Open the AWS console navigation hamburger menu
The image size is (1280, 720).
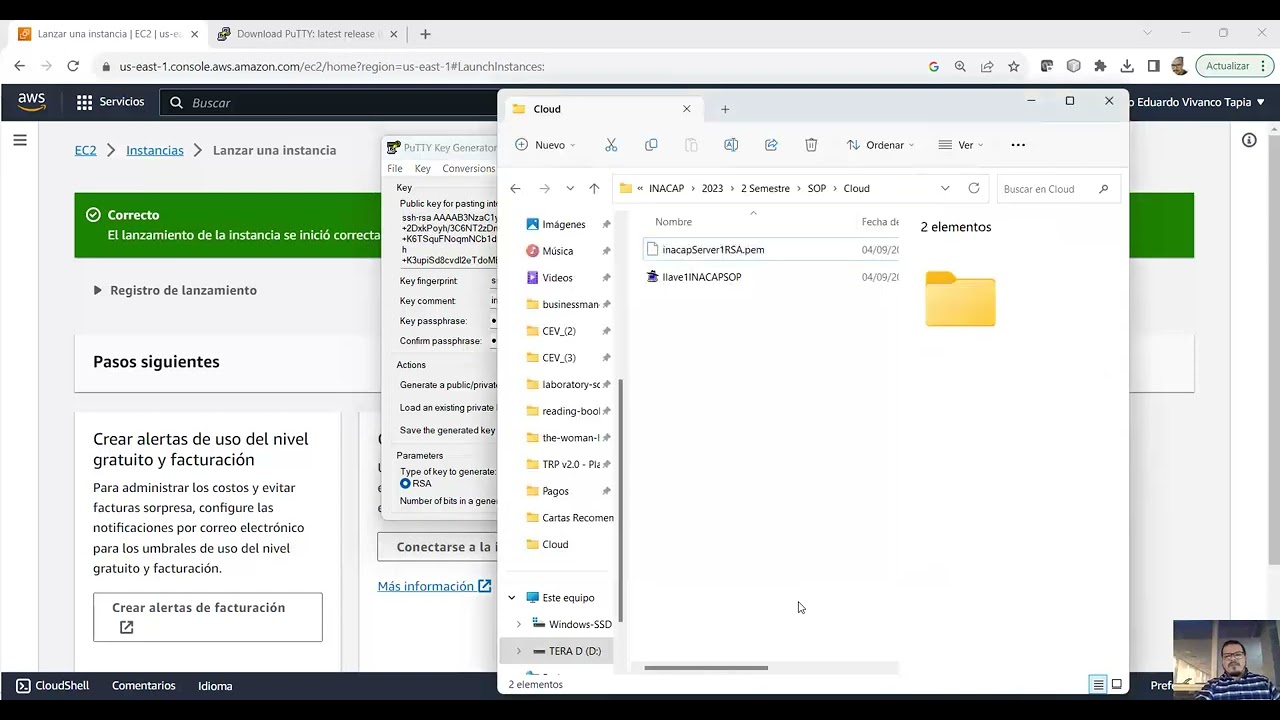point(20,140)
